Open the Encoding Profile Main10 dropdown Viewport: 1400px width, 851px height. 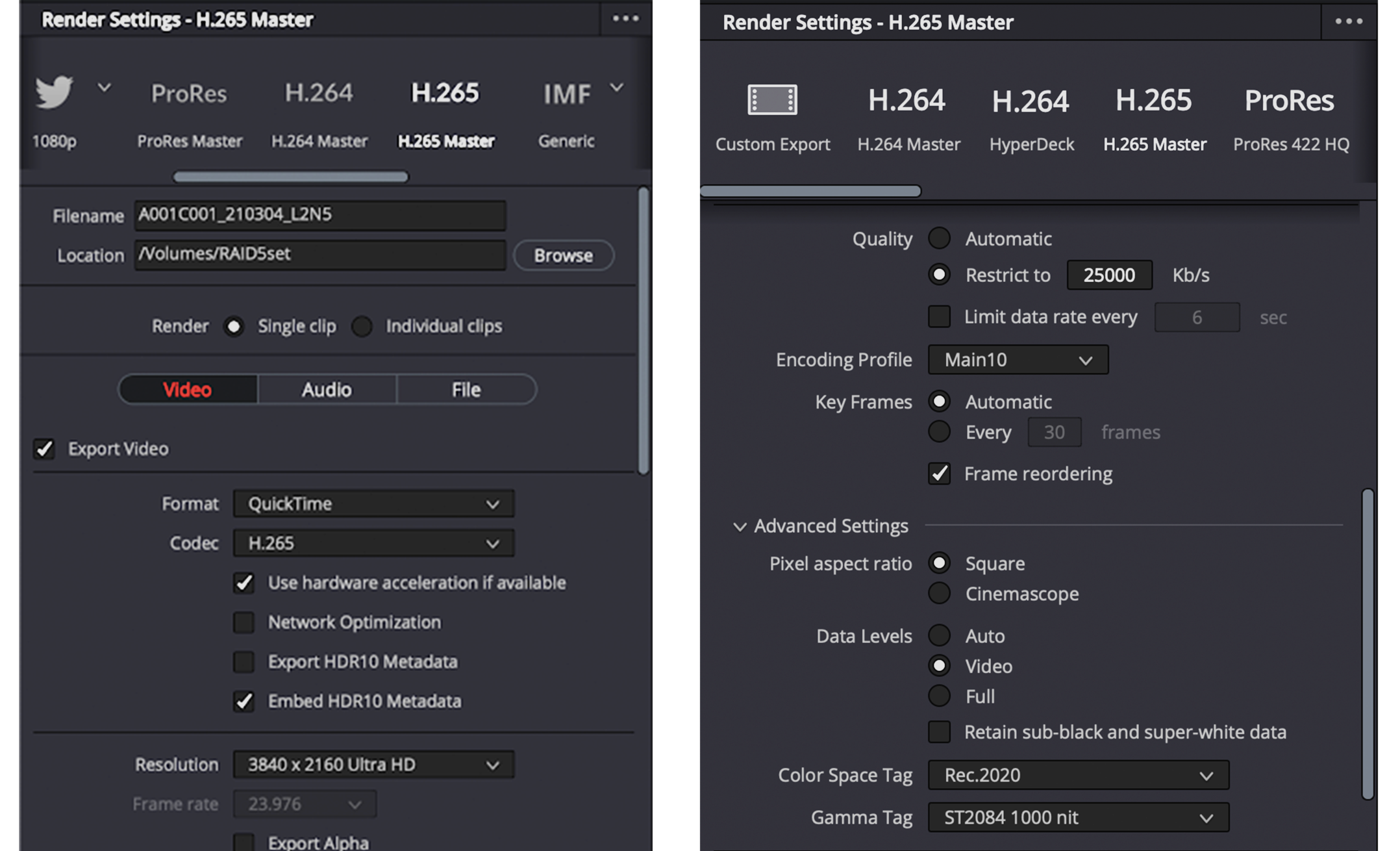pyautogui.click(x=1018, y=360)
